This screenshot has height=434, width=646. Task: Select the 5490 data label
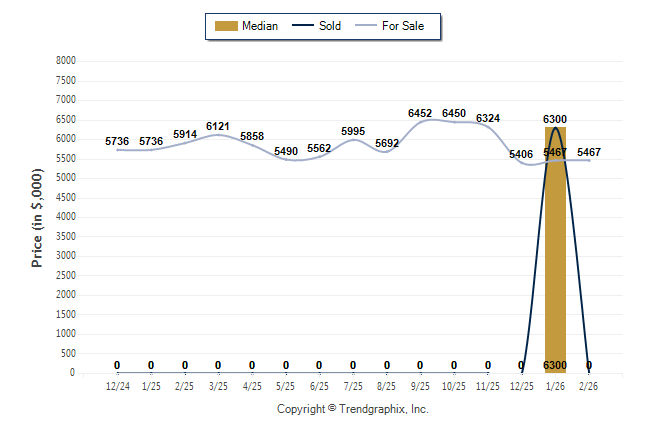click(x=286, y=151)
